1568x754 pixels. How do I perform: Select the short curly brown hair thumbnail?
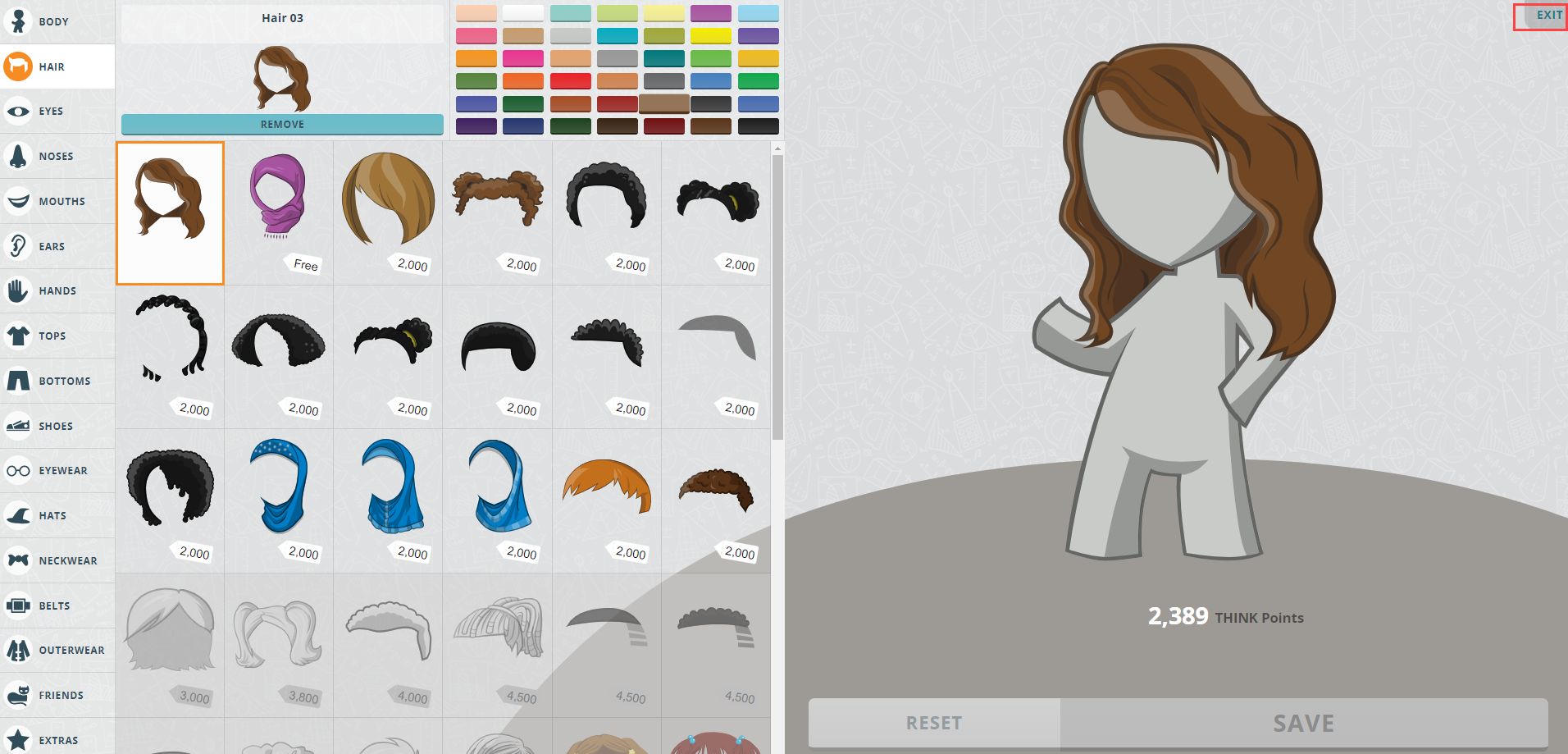pyautogui.click(x=716, y=501)
